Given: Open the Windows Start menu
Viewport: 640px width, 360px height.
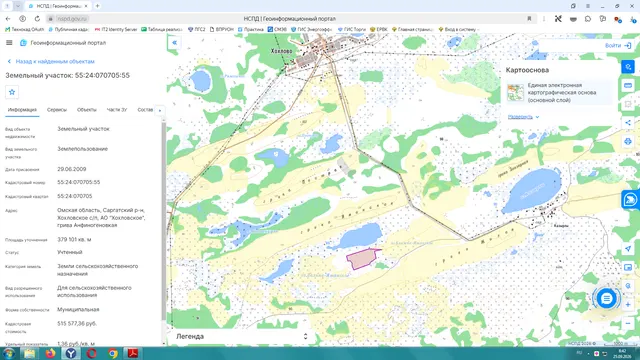Looking at the screenshot, I should [9, 353].
